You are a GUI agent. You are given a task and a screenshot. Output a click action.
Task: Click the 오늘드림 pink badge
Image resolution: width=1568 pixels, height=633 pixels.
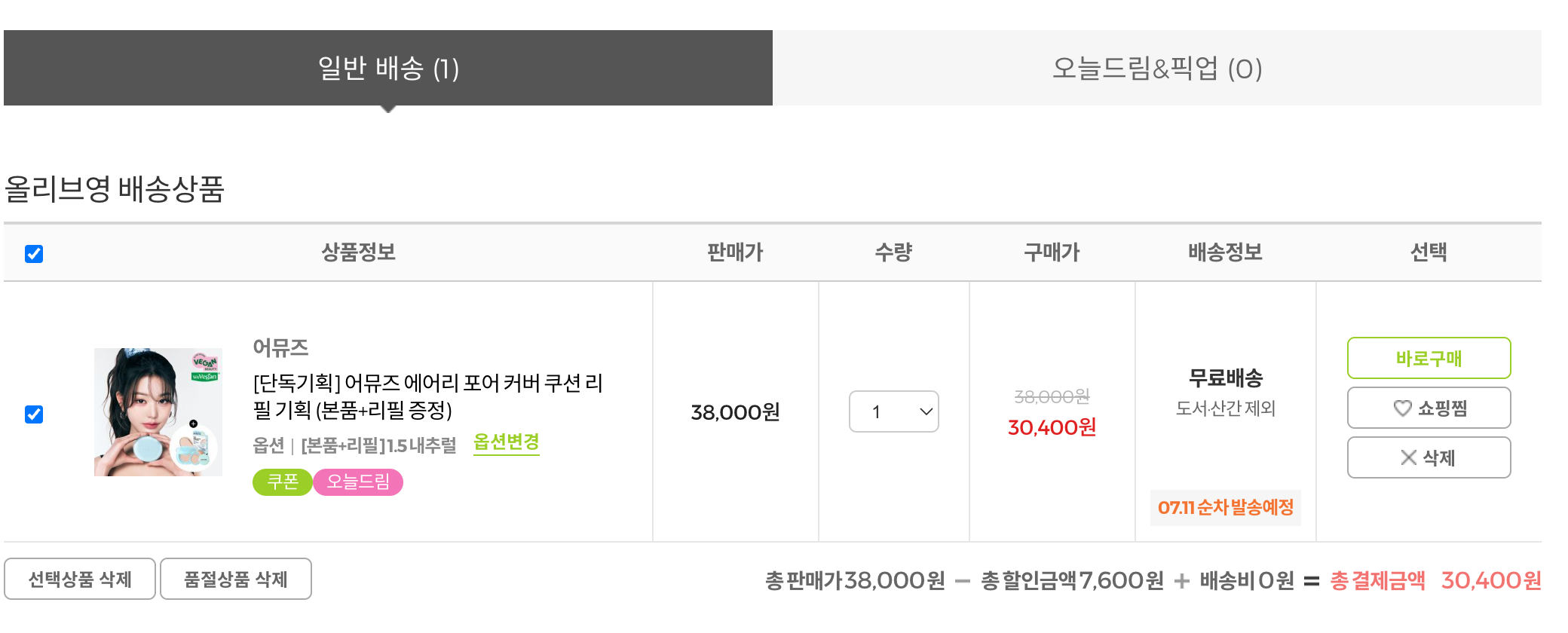pos(358,482)
